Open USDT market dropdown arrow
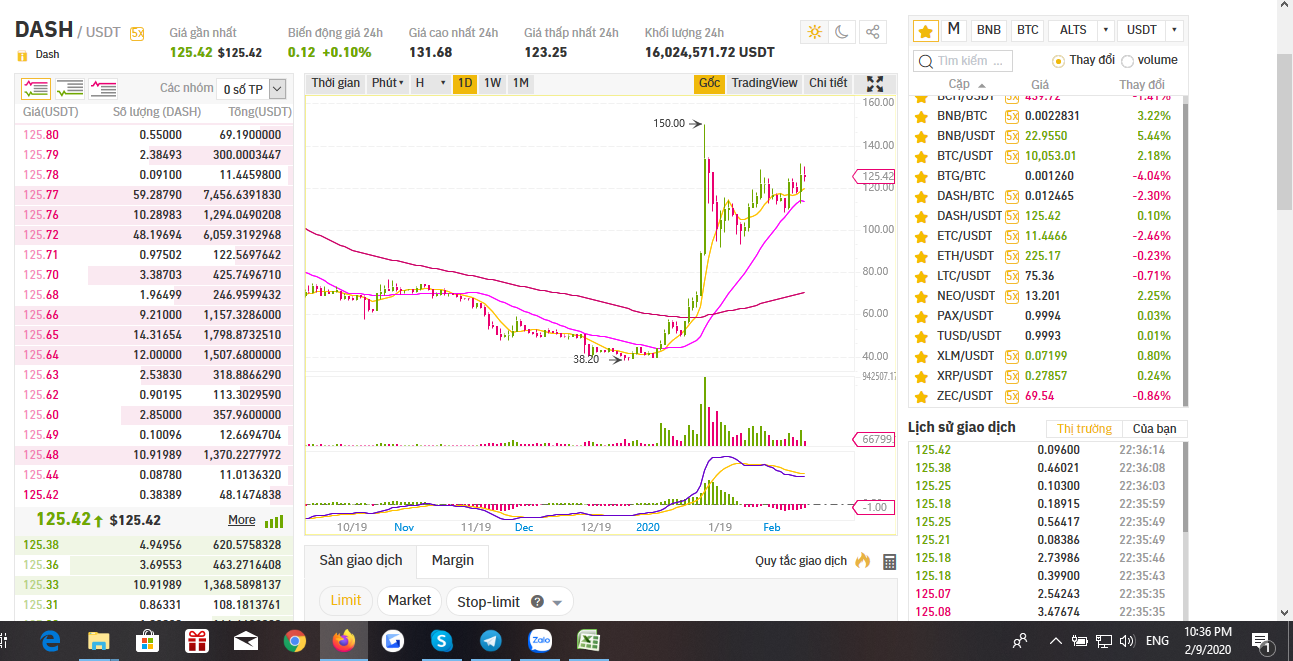Screen dimensions: 1293x661 (1173, 30)
